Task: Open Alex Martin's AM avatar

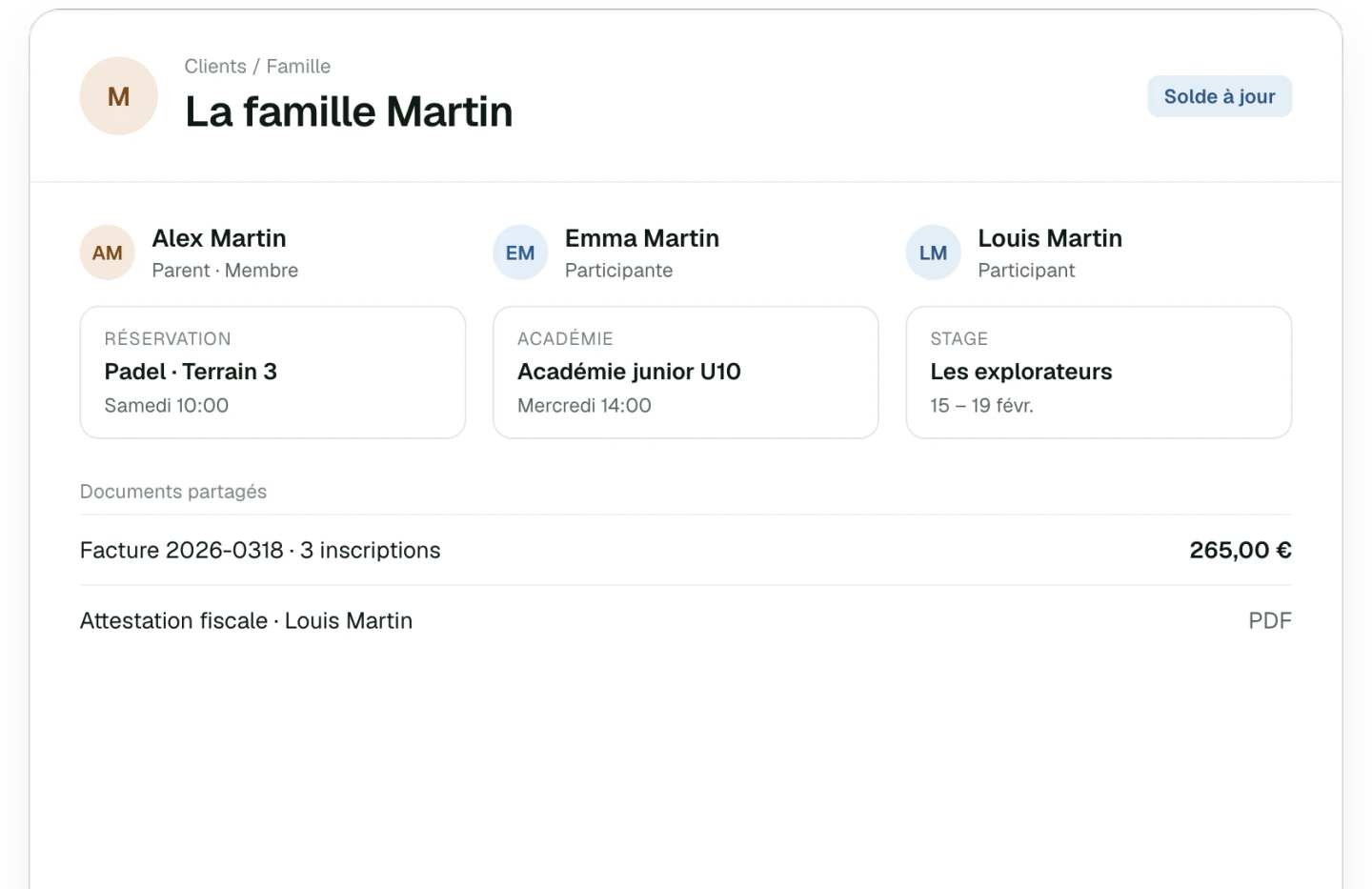Action: (107, 253)
